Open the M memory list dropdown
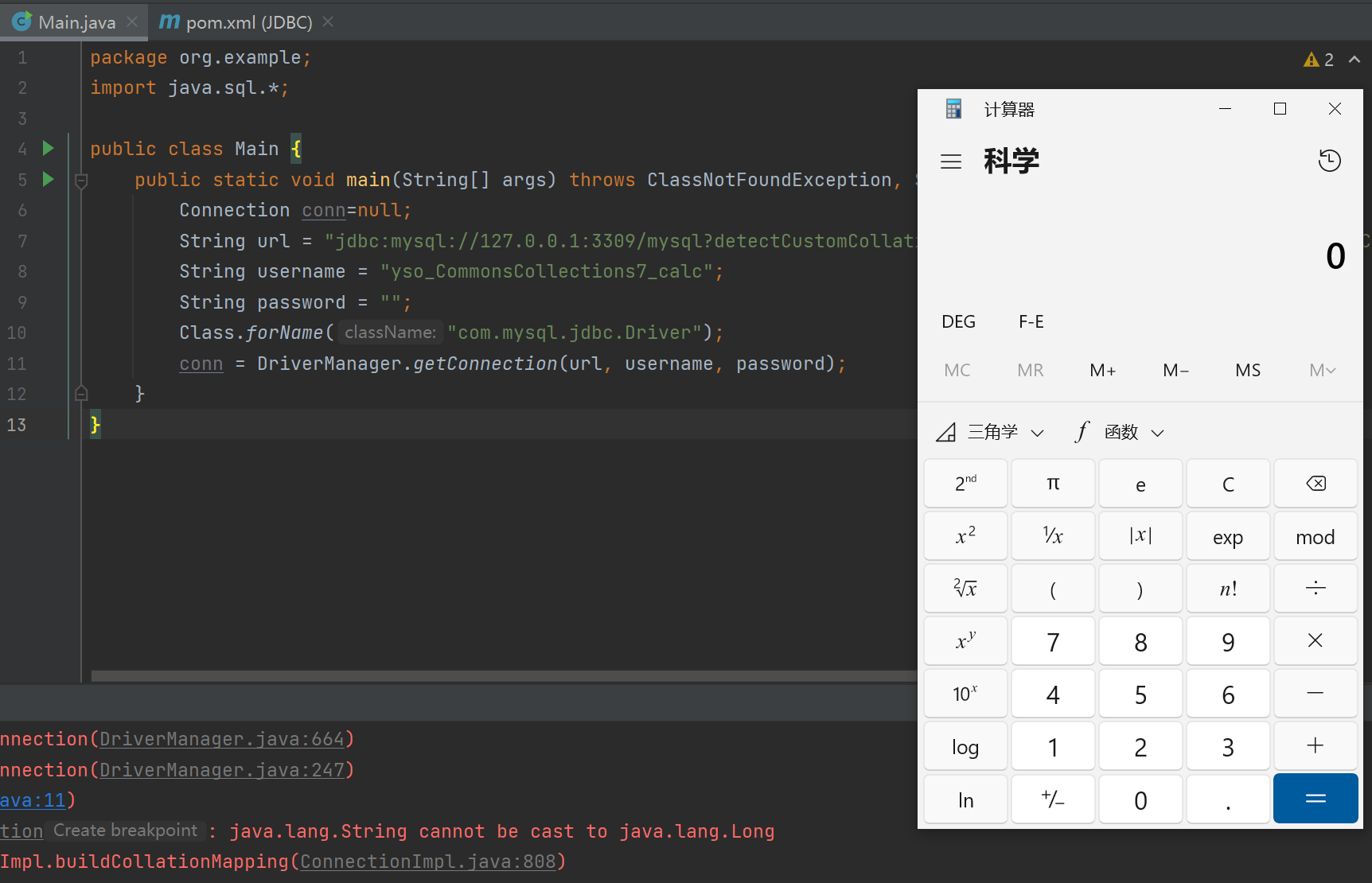The height and width of the screenshot is (883, 1372). pos(1322,370)
